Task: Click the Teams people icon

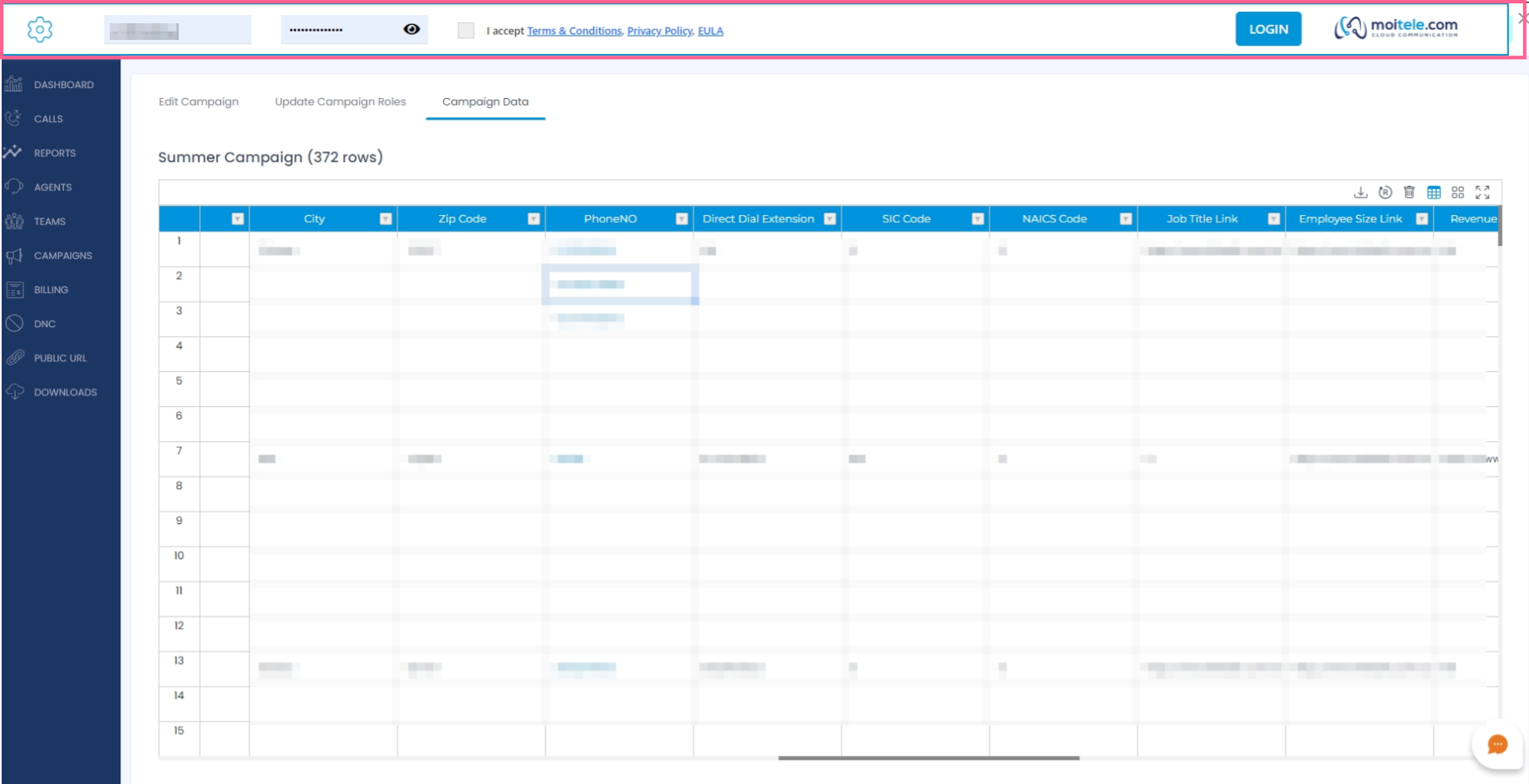Action: click(x=14, y=221)
